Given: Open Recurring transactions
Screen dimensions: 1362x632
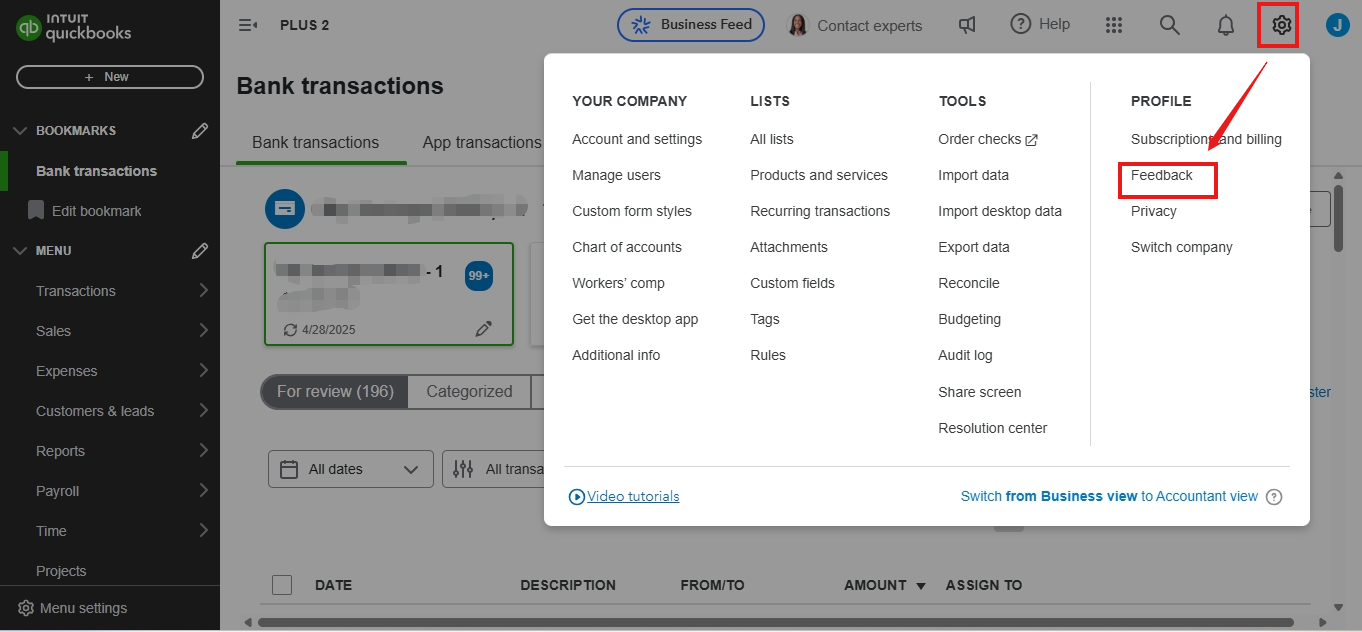Looking at the screenshot, I should point(820,211).
